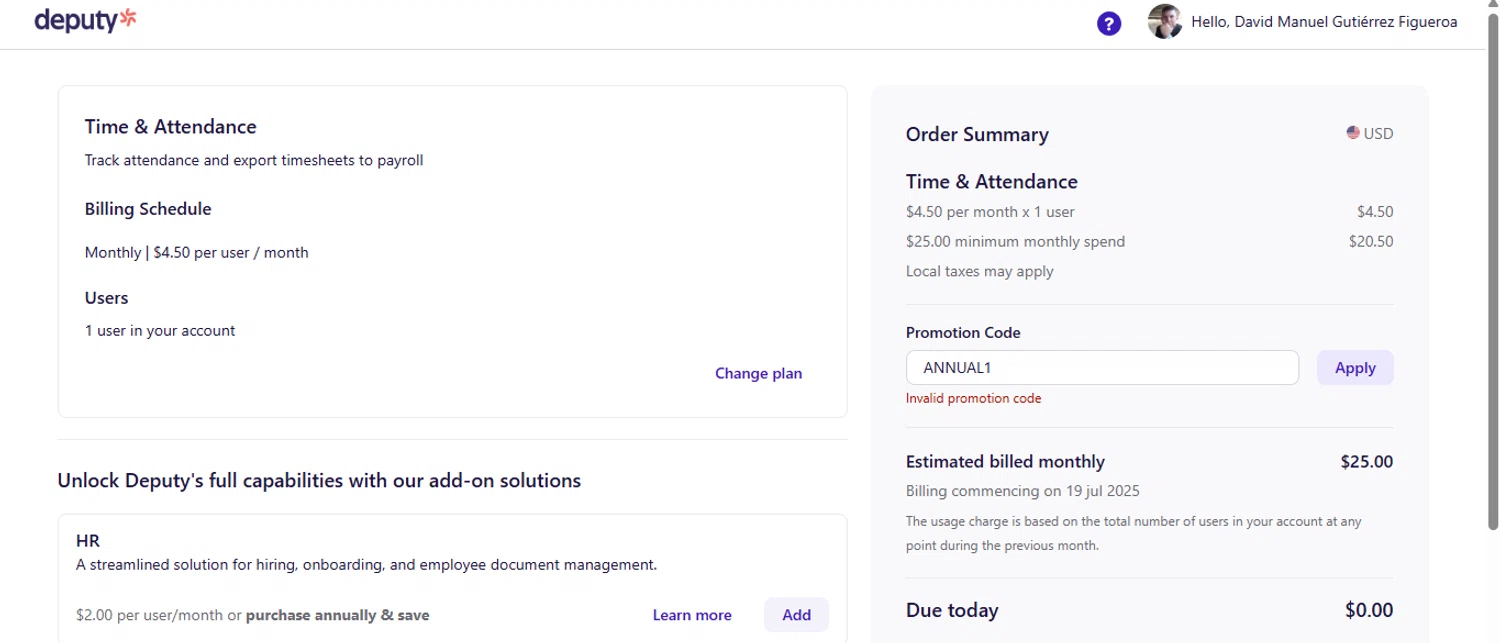Open the help question mark icon
The height and width of the screenshot is (643, 1500).
[1109, 23]
